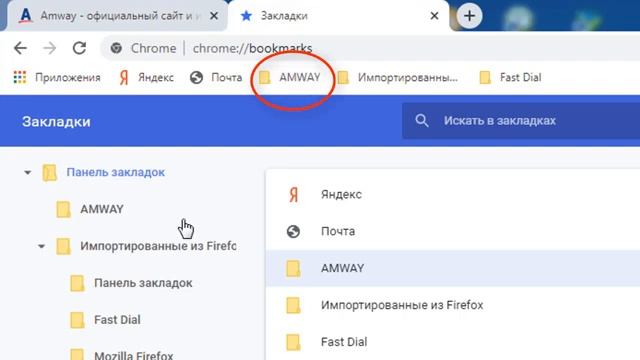
Task: Click the Яндекс favicon in the bookmark list
Action: pyautogui.click(x=293, y=195)
